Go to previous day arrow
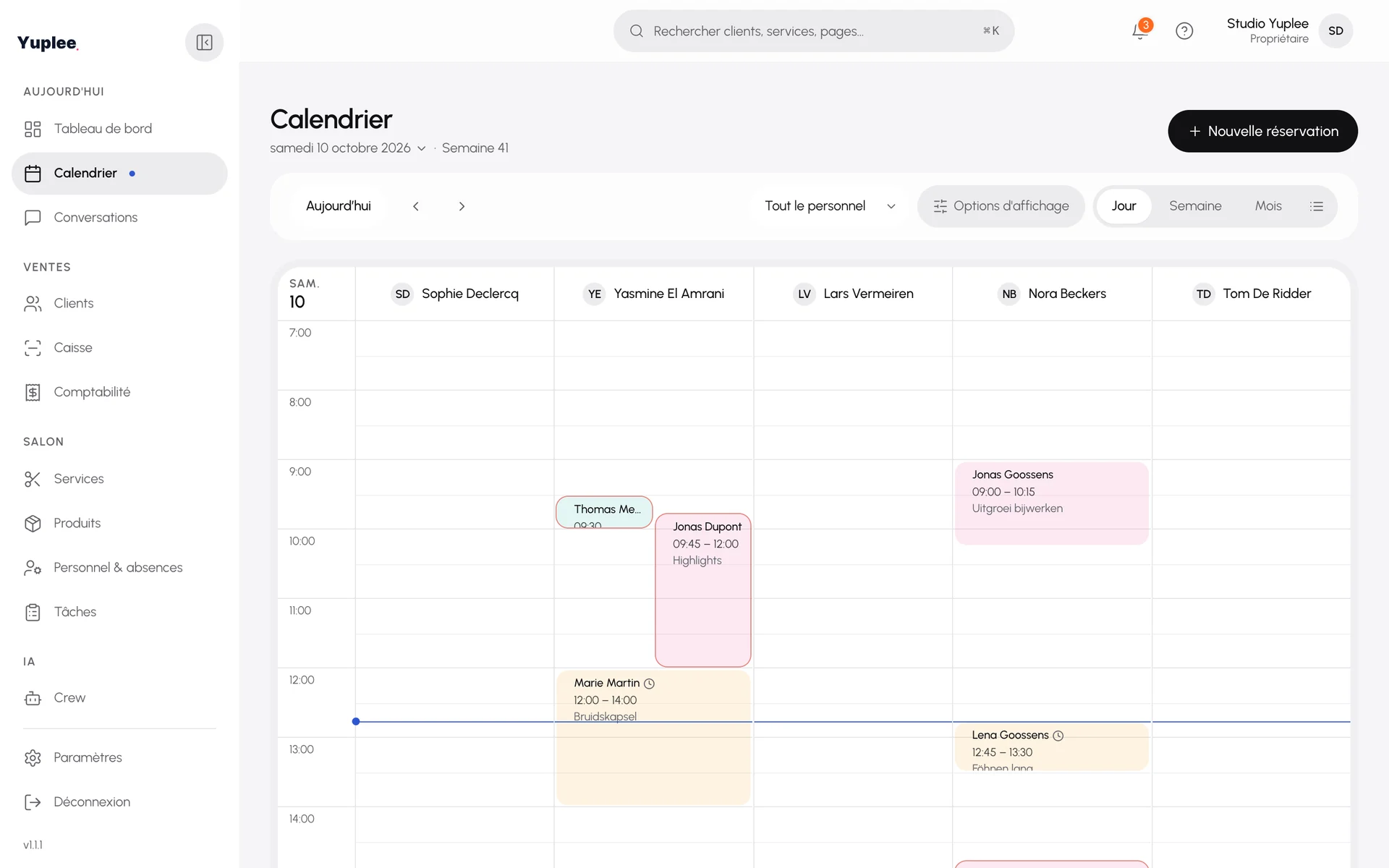 point(416,206)
